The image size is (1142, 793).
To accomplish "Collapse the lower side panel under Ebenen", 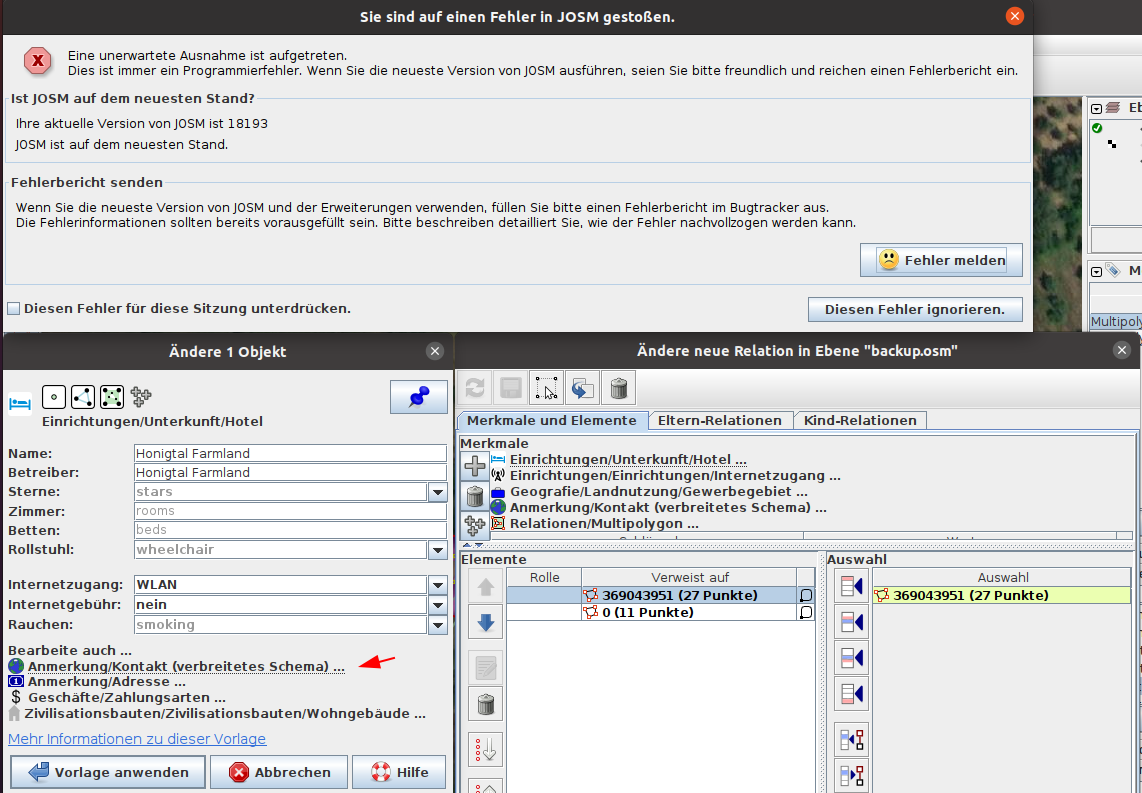I will coord(1096,271).
